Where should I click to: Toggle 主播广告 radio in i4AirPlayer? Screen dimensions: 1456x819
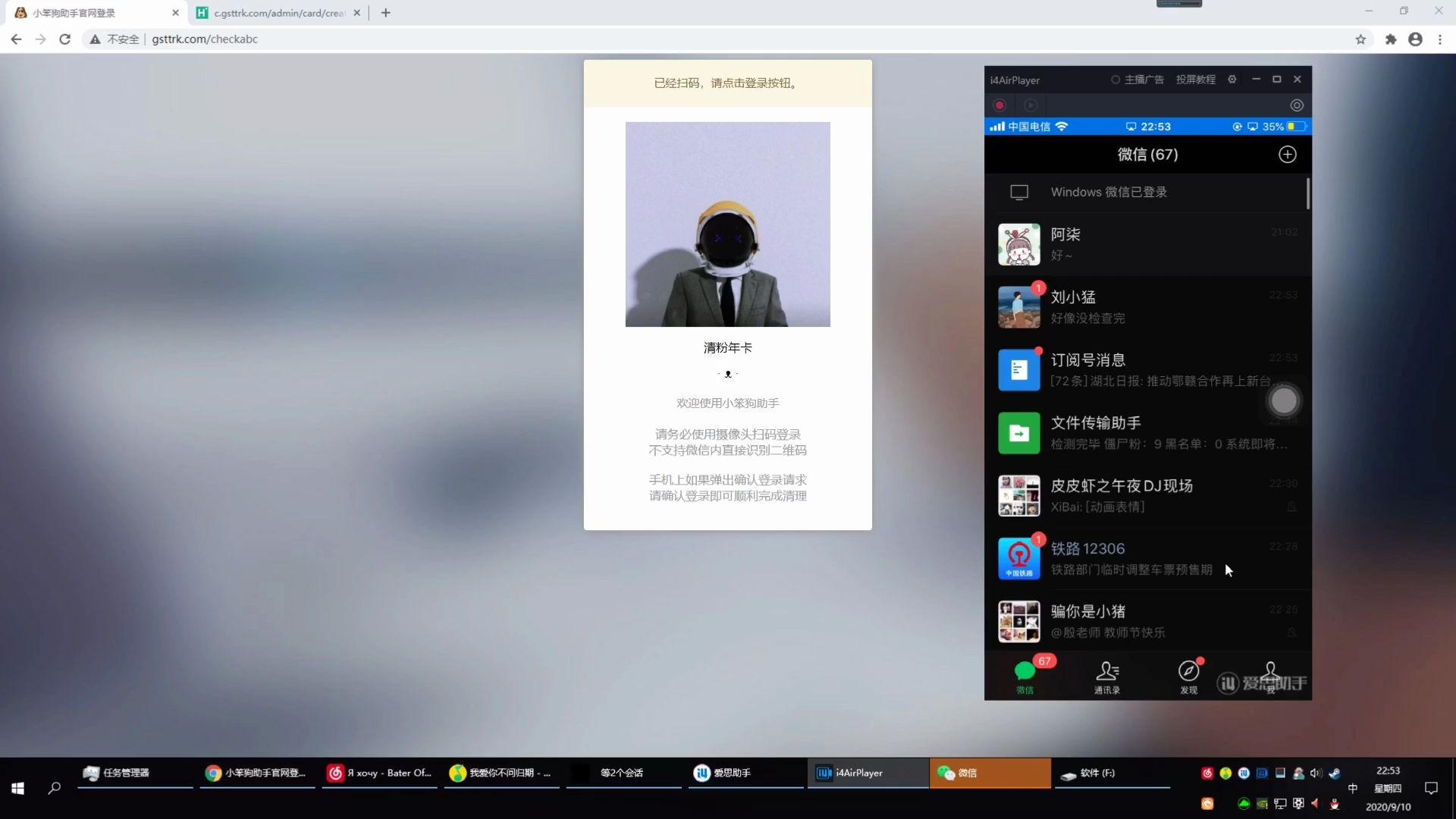1116,80
